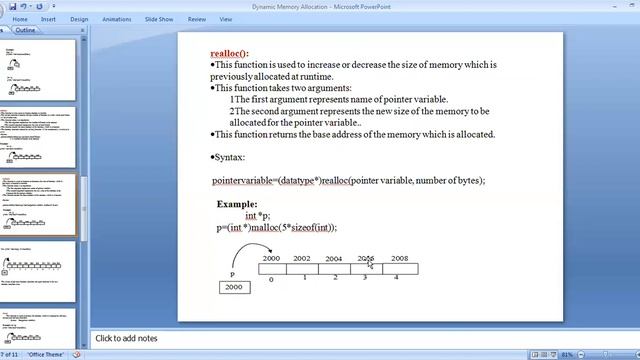This screenshot has height=360, width=640.
Task: Click memory cell labeled 2002 index 1
Action: (x=302, y=269)
